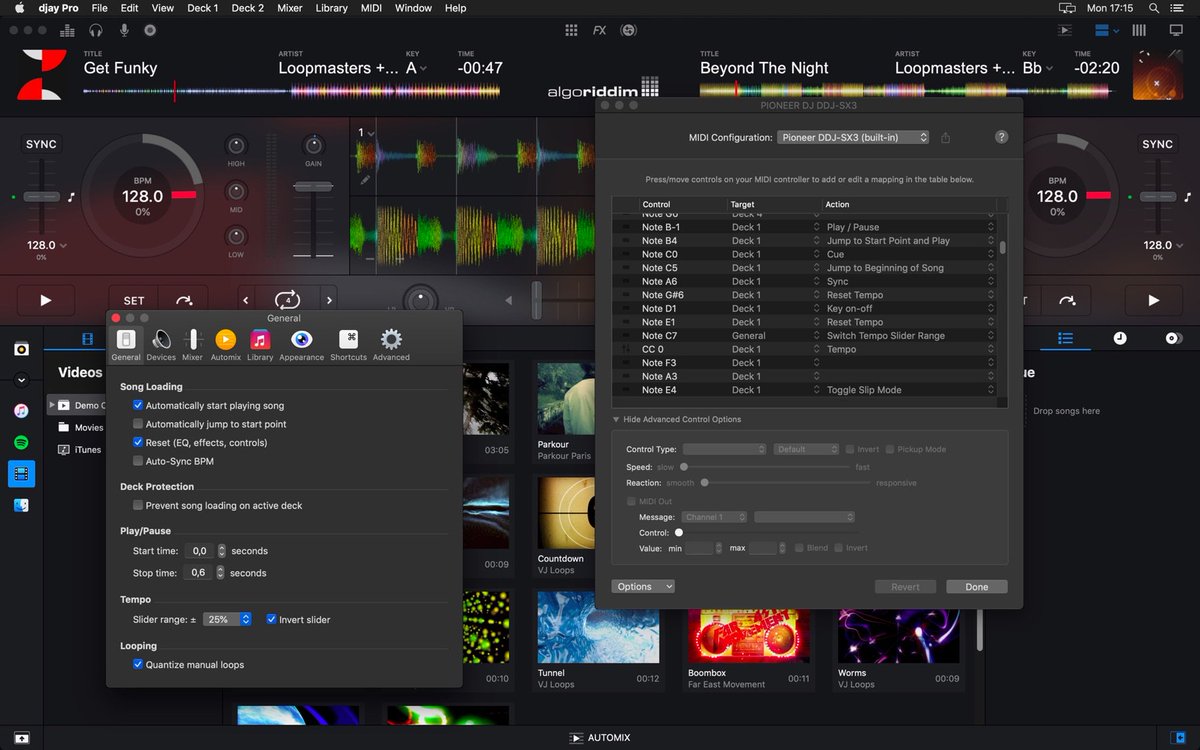Viewport: 1200px width, 750px height.
Task: Open the Library menu
Action: [331, 8]
